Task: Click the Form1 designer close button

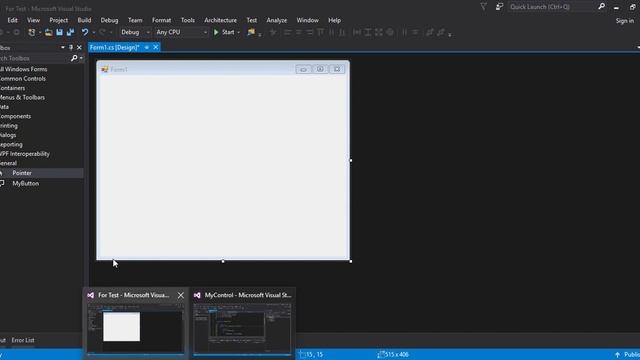Action: (x=337, y=69)
